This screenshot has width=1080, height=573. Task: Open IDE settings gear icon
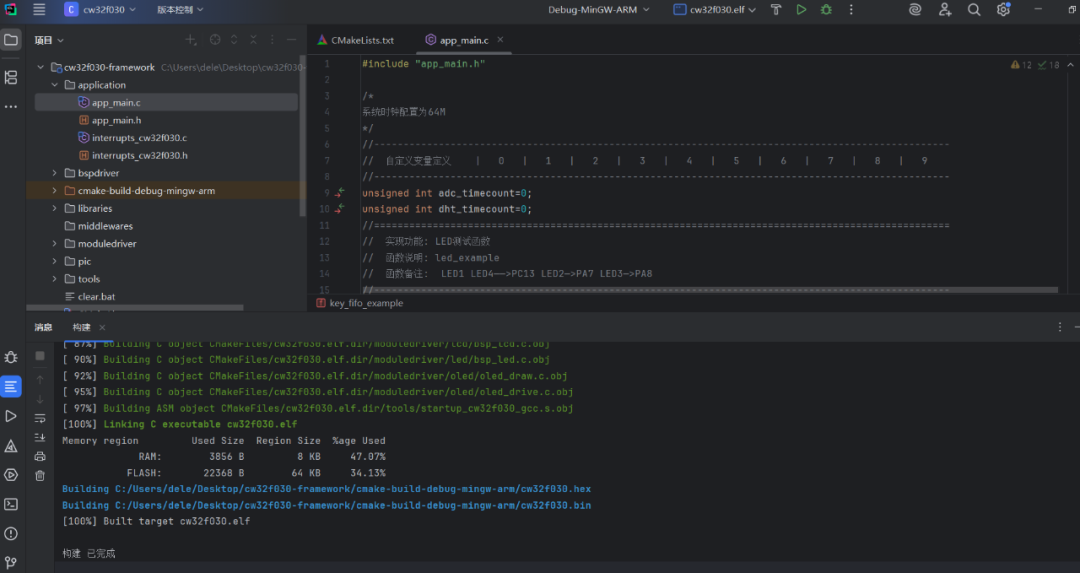pos(1004,10)
